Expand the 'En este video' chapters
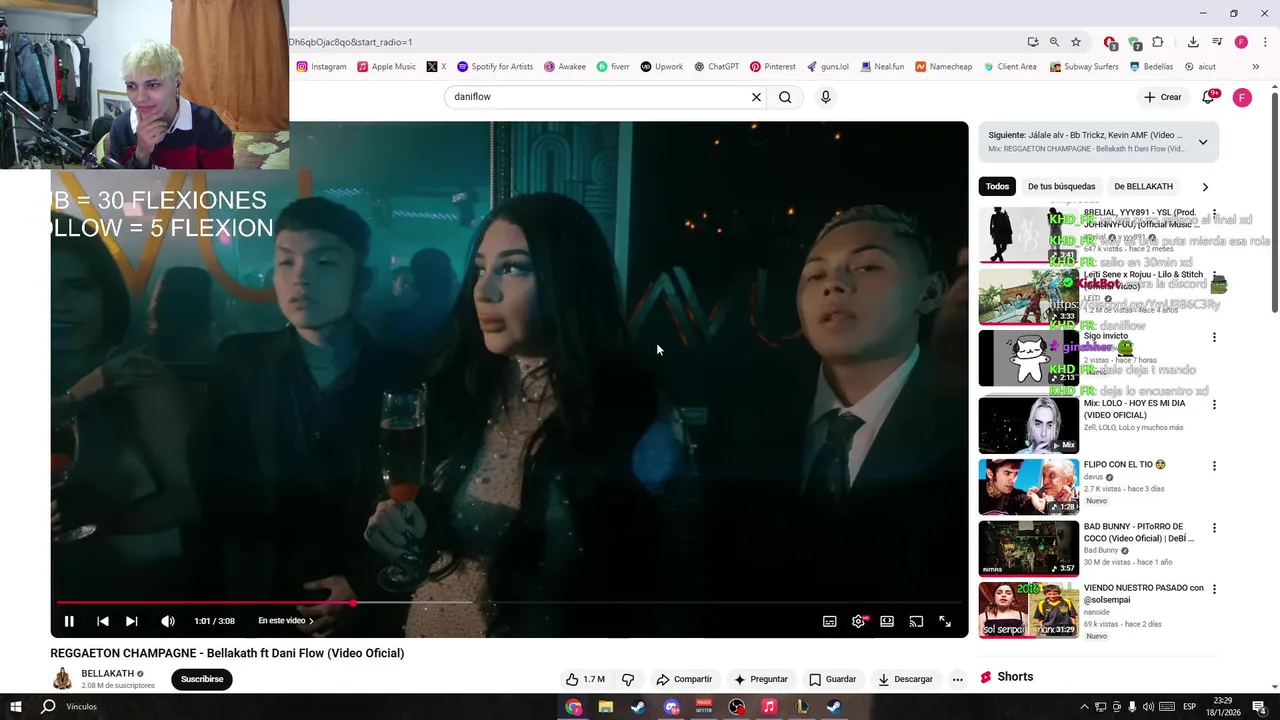Viewport: 1280px width, 720px height. tap(286, 621)
